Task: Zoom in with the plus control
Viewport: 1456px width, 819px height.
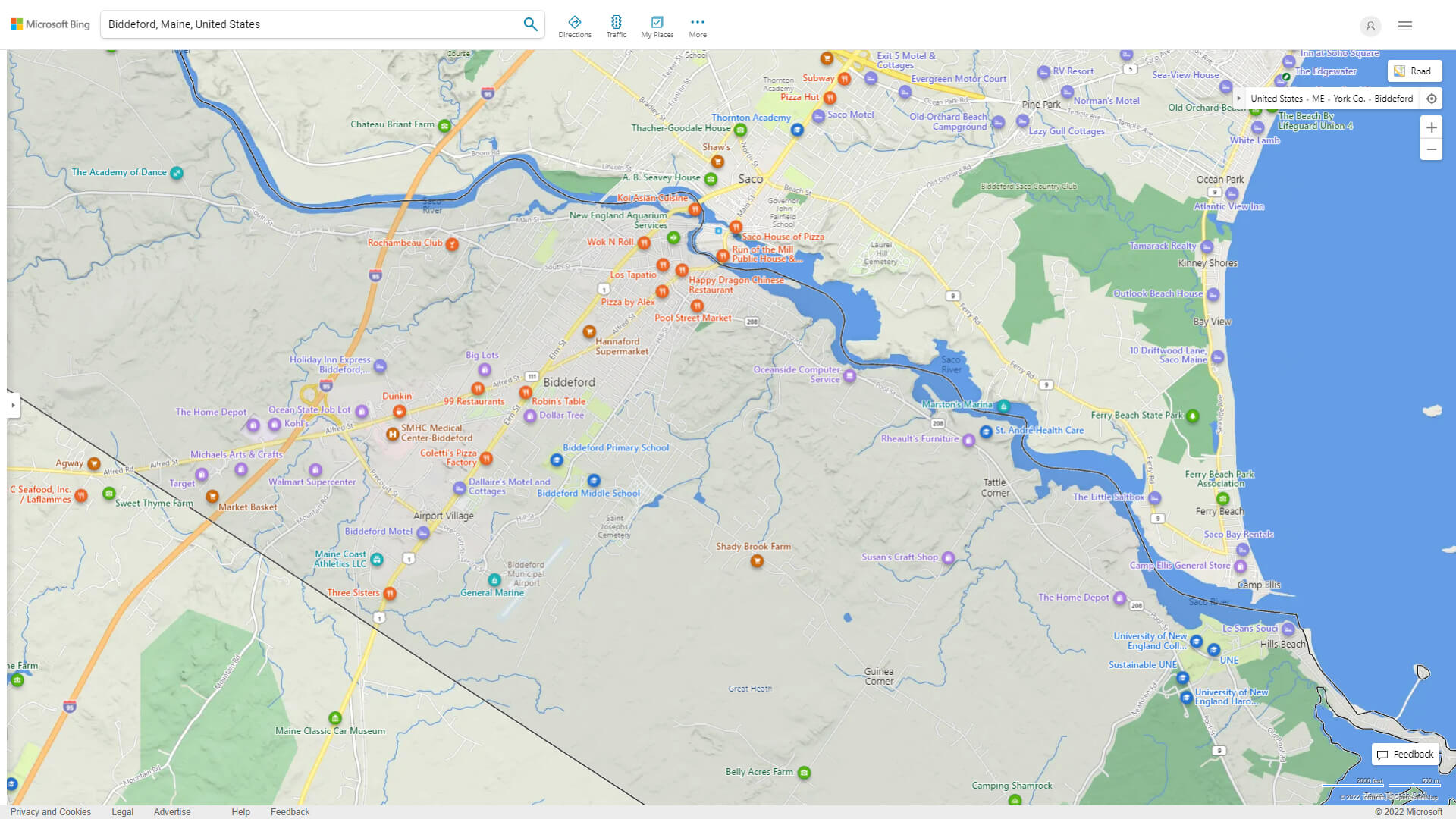Action: tap(1432, 127)
